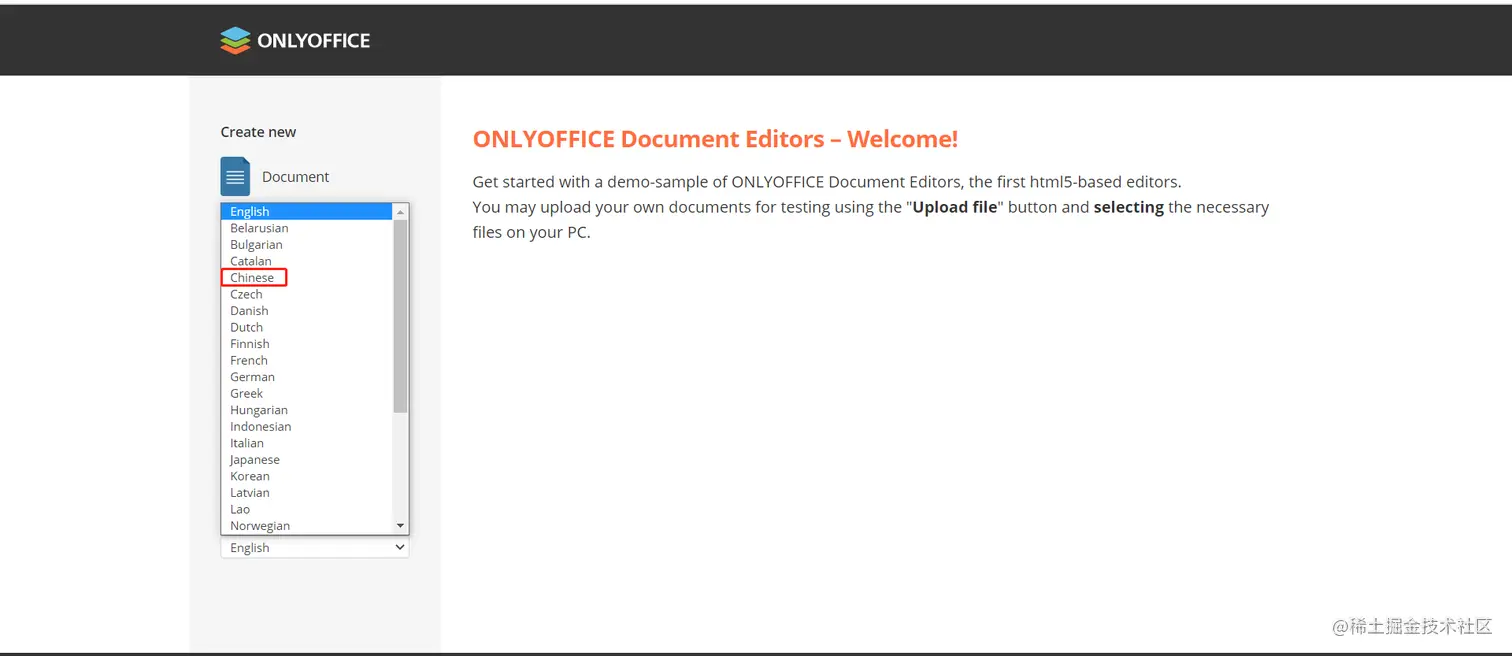The width and height of the screenshot is (1512, 656).
Task: Create a new Document via its label
Action: 295,177
